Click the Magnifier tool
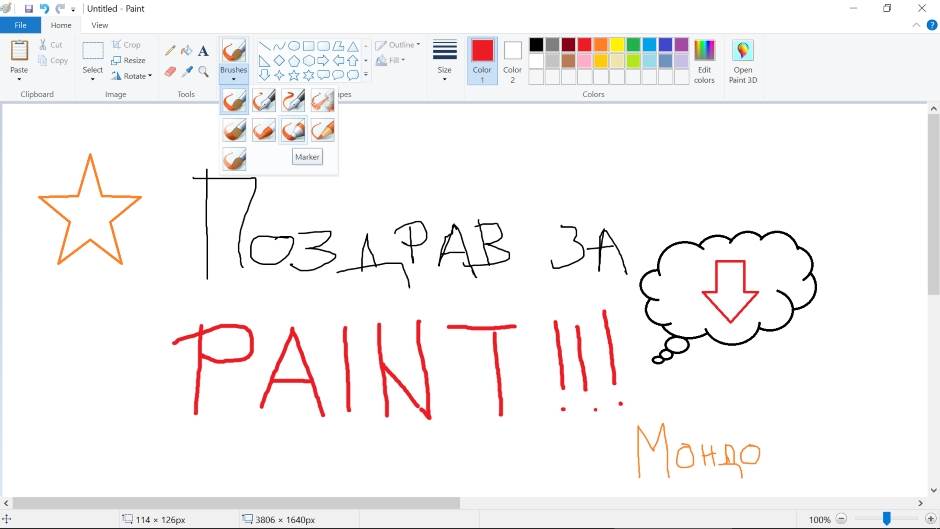Screen dimensions: 940x529 point(203,71)
